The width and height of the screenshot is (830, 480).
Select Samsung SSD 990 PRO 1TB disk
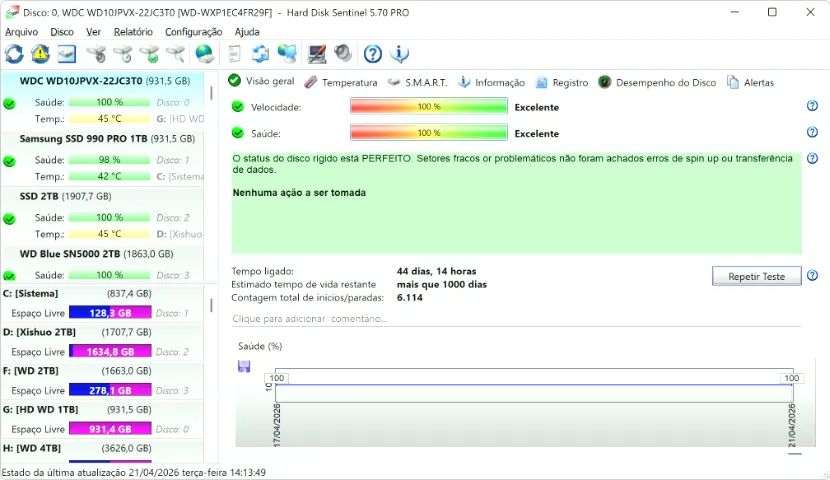[x=103, y=158]
